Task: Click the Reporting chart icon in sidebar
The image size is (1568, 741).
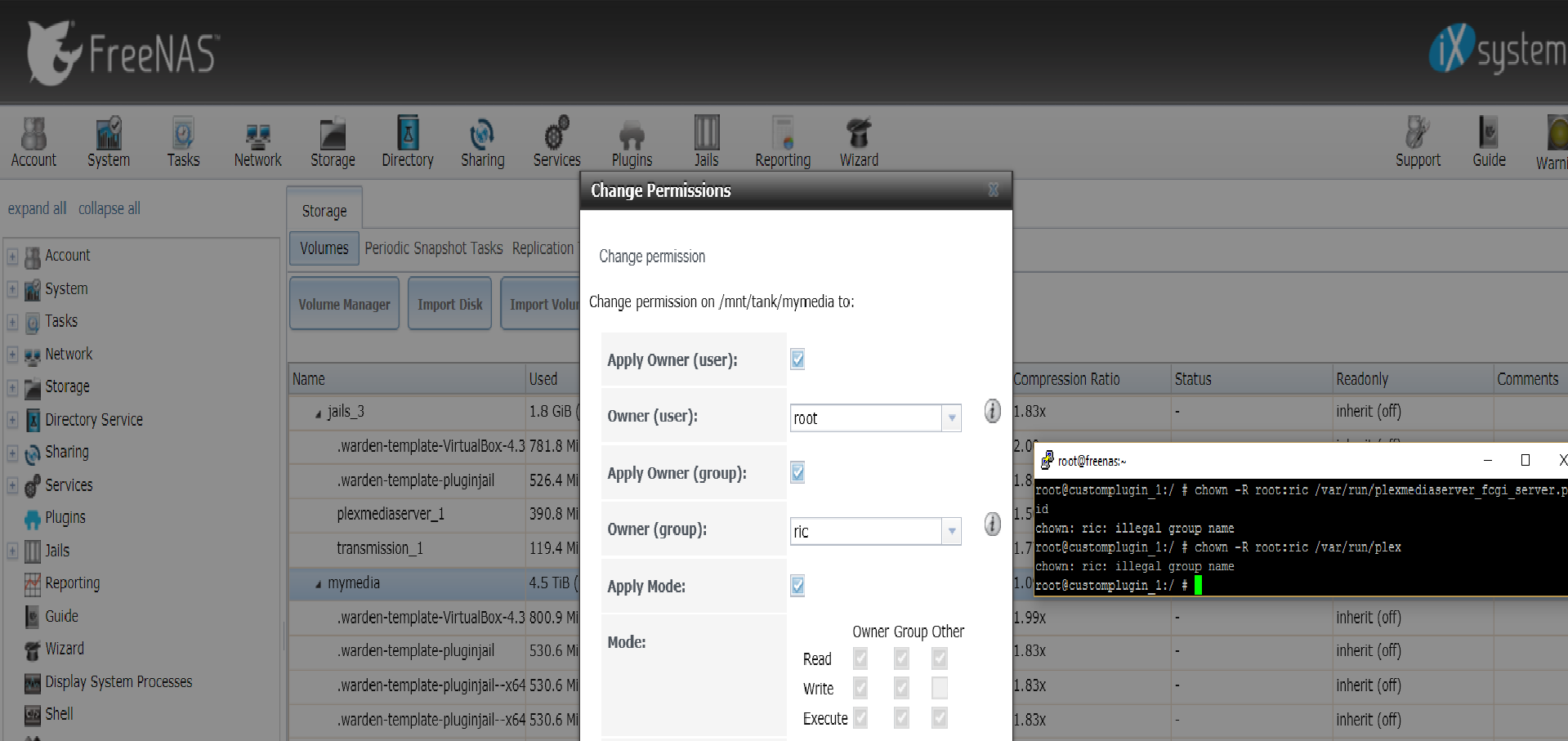Action: click(x=33, y=584)
